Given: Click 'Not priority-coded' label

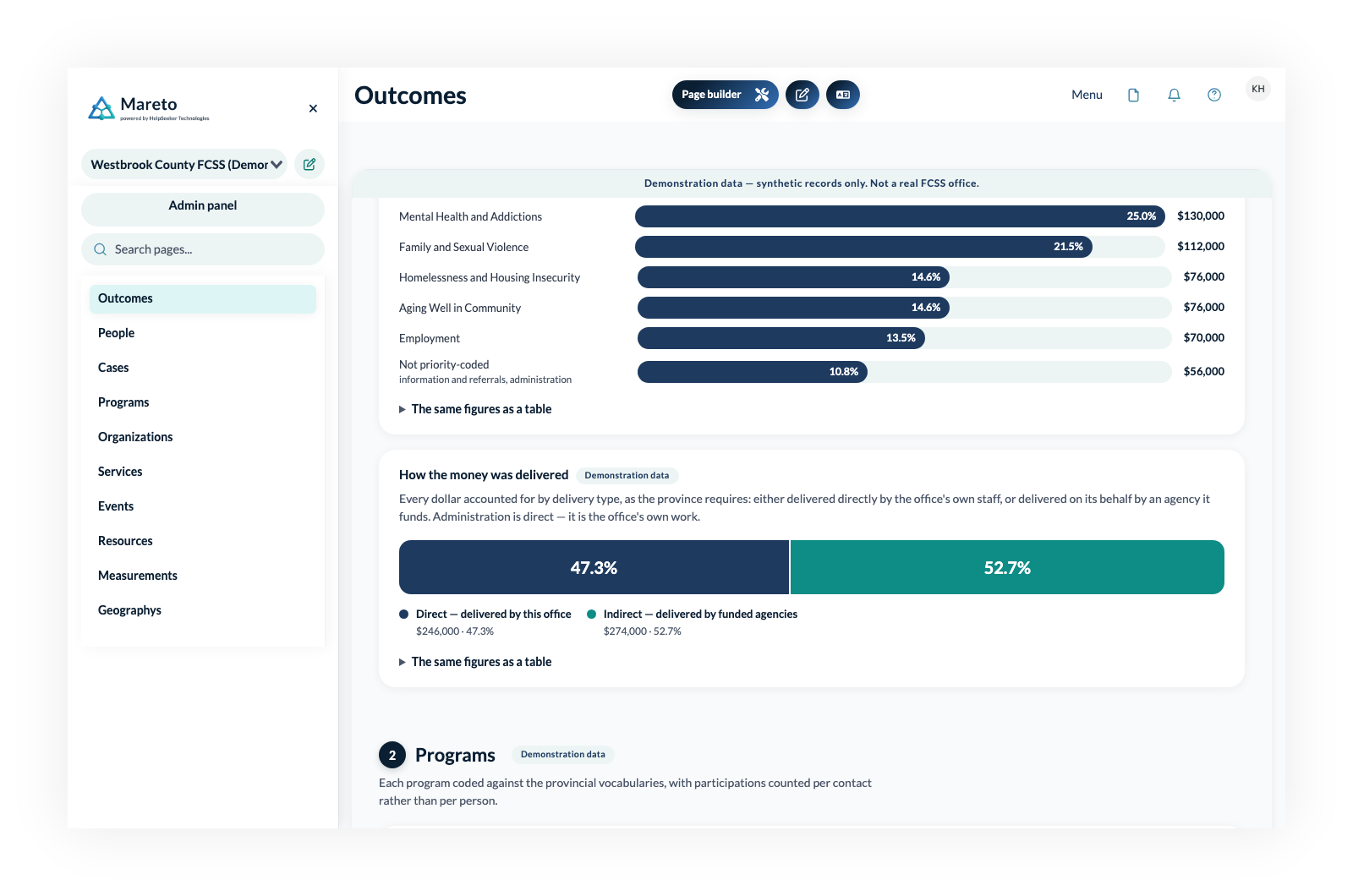Looking at the screenshot, I should click(444, 365).
